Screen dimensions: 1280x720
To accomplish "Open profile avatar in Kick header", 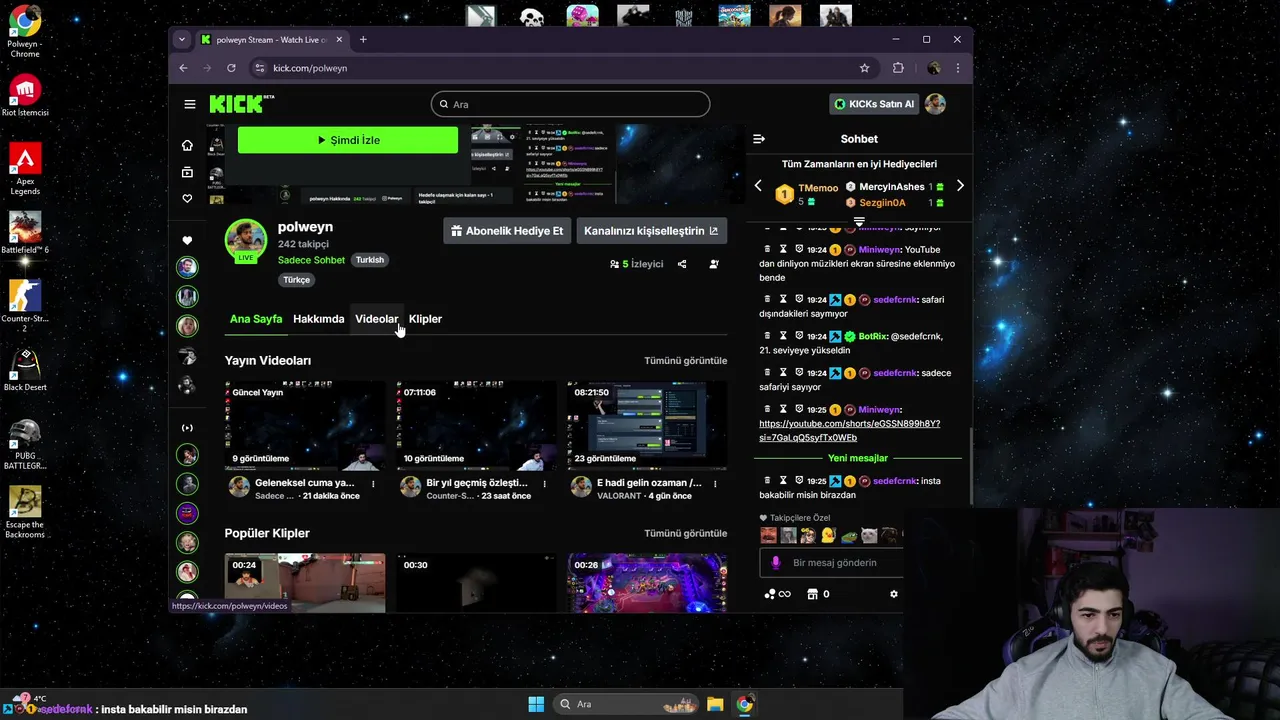I will (x=934, y=104).
